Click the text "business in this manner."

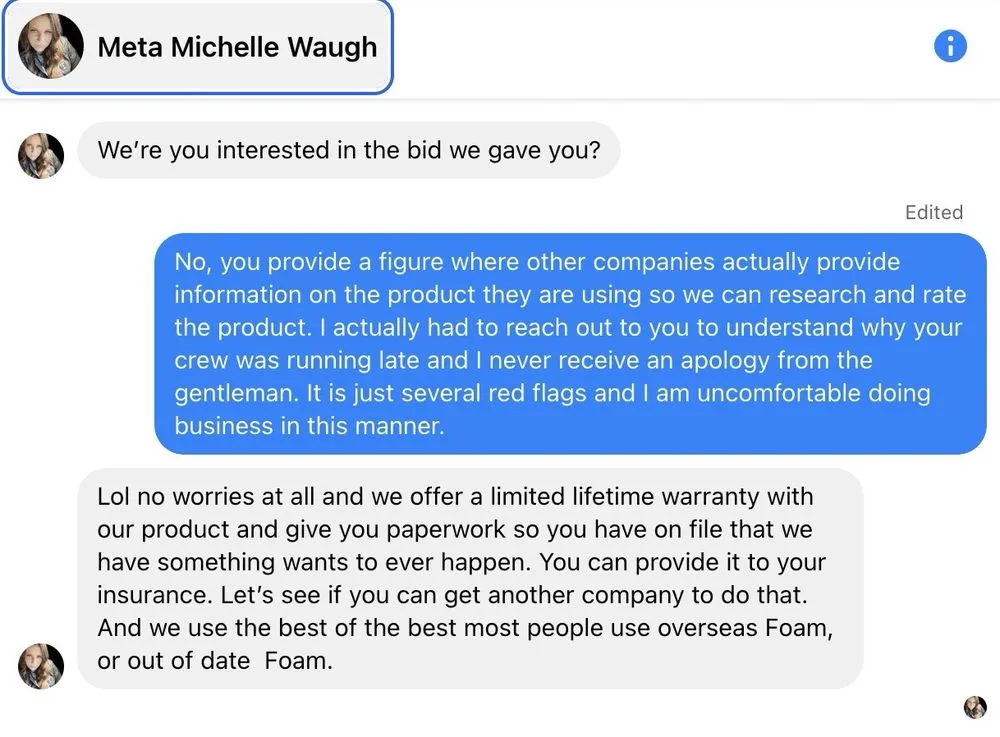click(309, 425)
